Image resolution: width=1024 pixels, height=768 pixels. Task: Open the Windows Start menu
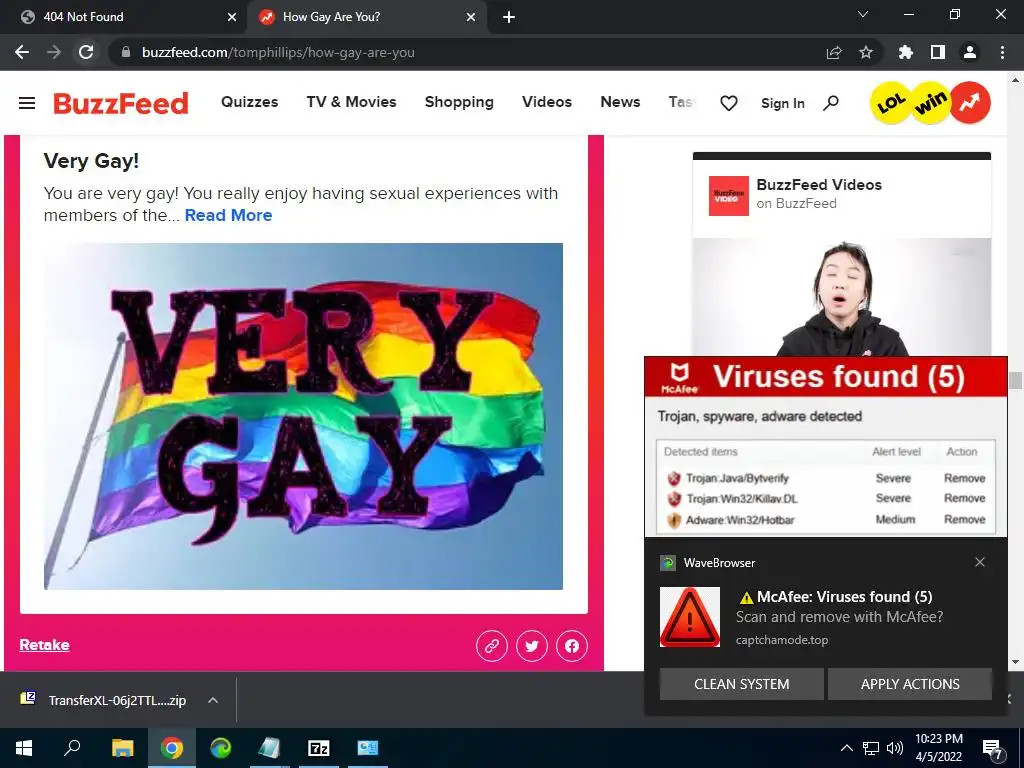coord(24,748)
